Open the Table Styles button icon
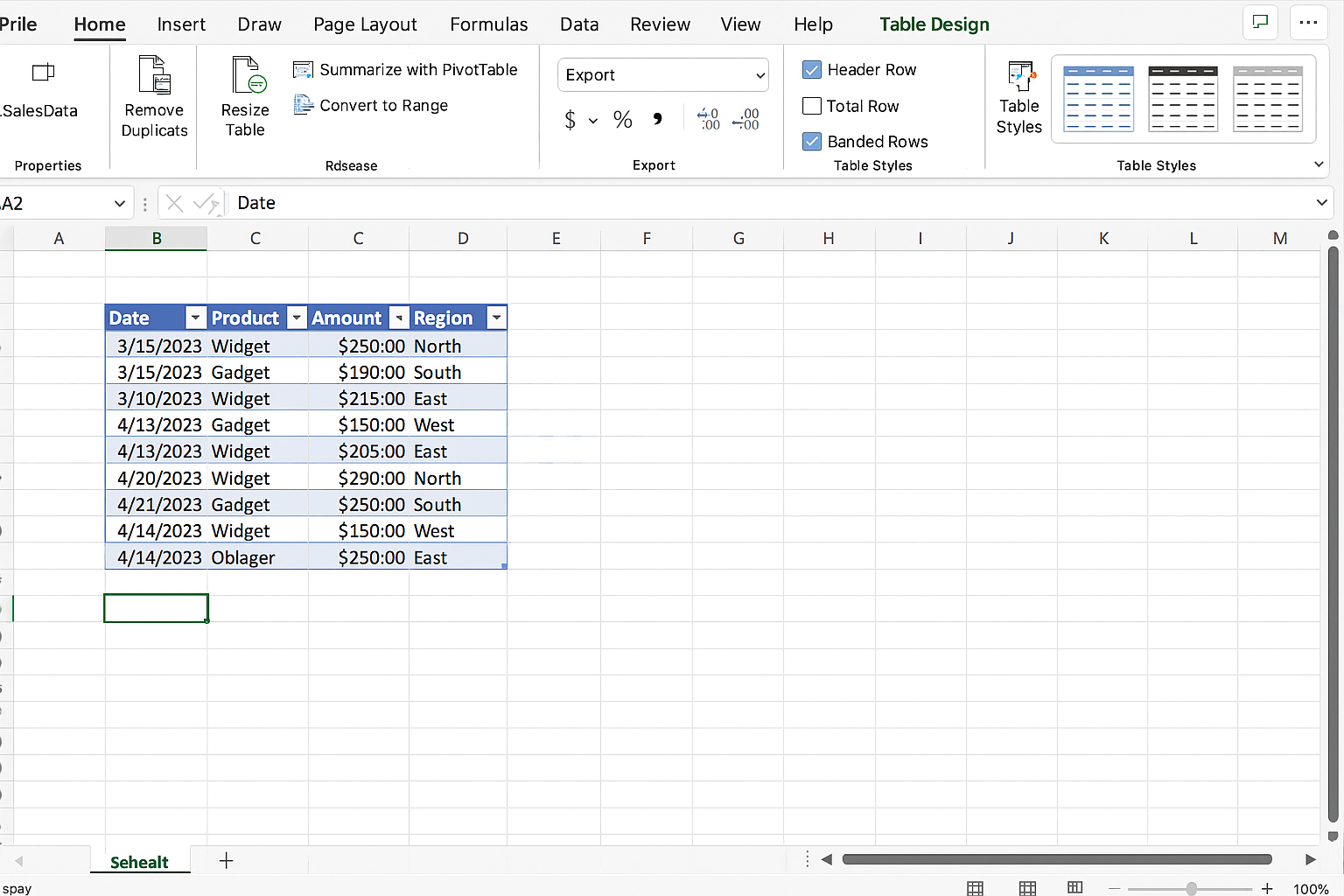This screenshot has width=1344, height=896. (1020, 76)
